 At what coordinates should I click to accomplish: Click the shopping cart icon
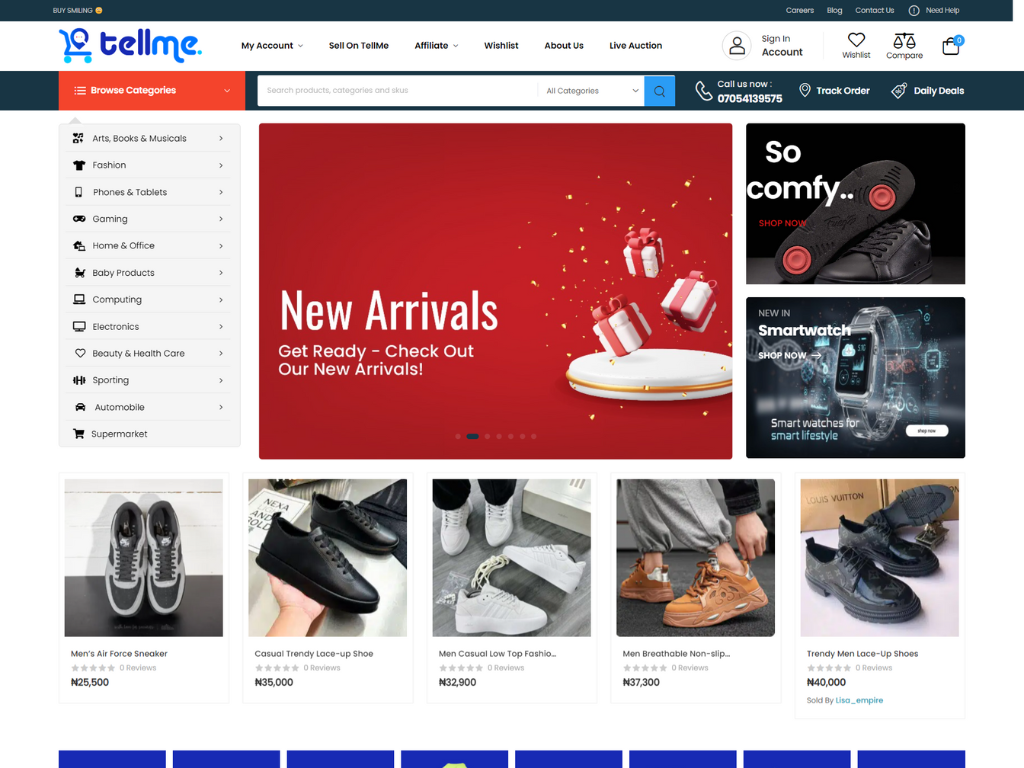point(950,46)
